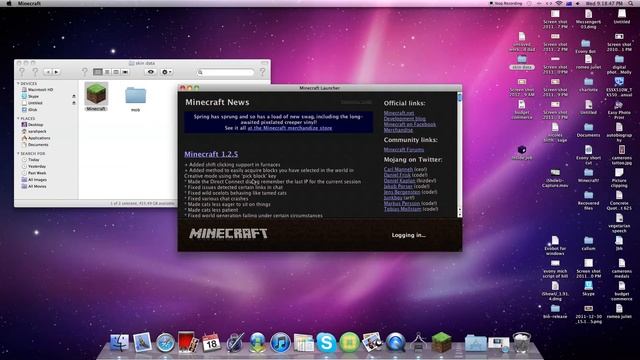Viewport: 640px width, 360px height.
Task: Open iCal calendar in the Dock
Action: click(211, 342)
